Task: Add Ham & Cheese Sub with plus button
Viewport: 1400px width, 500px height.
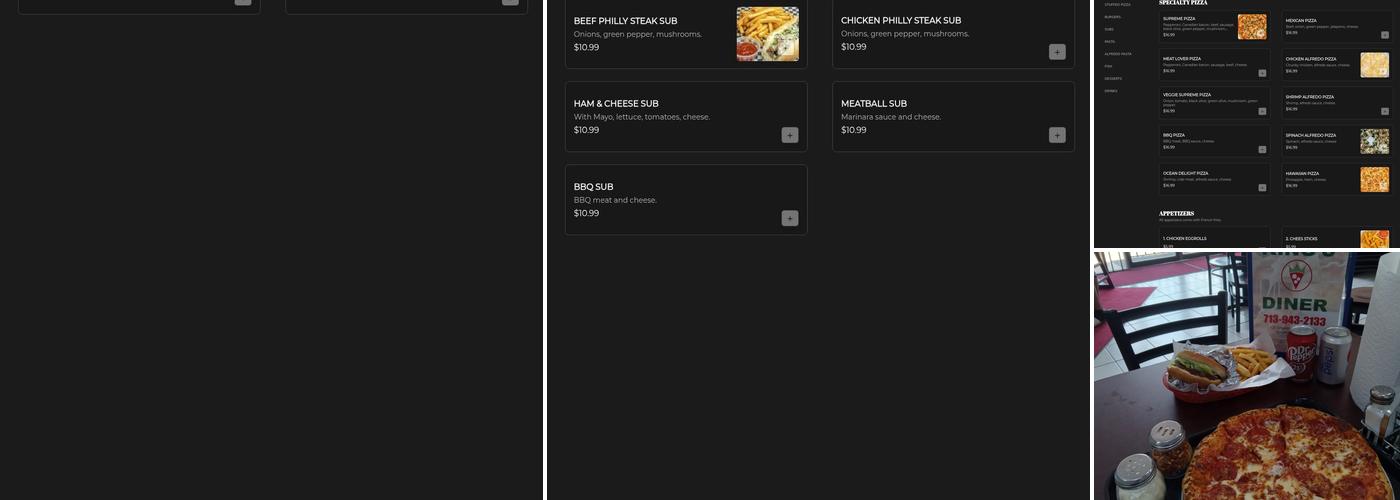Action: 790,135
